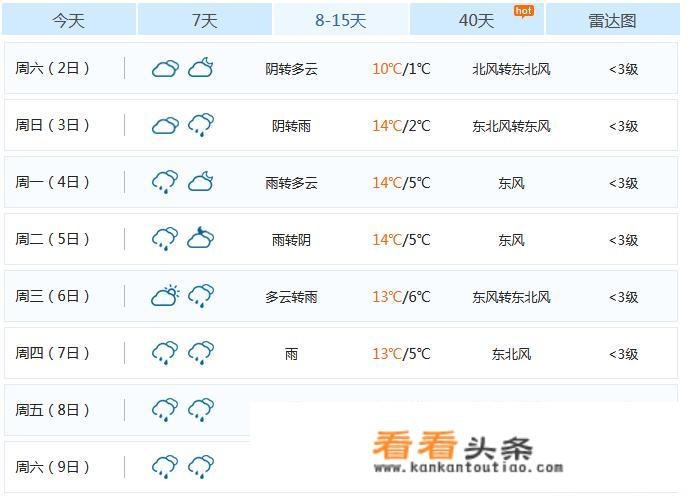The width and height of the screenshot is (696, 502).
Task: Select the 8-15天 tab
Action: (x=340, y=19)
